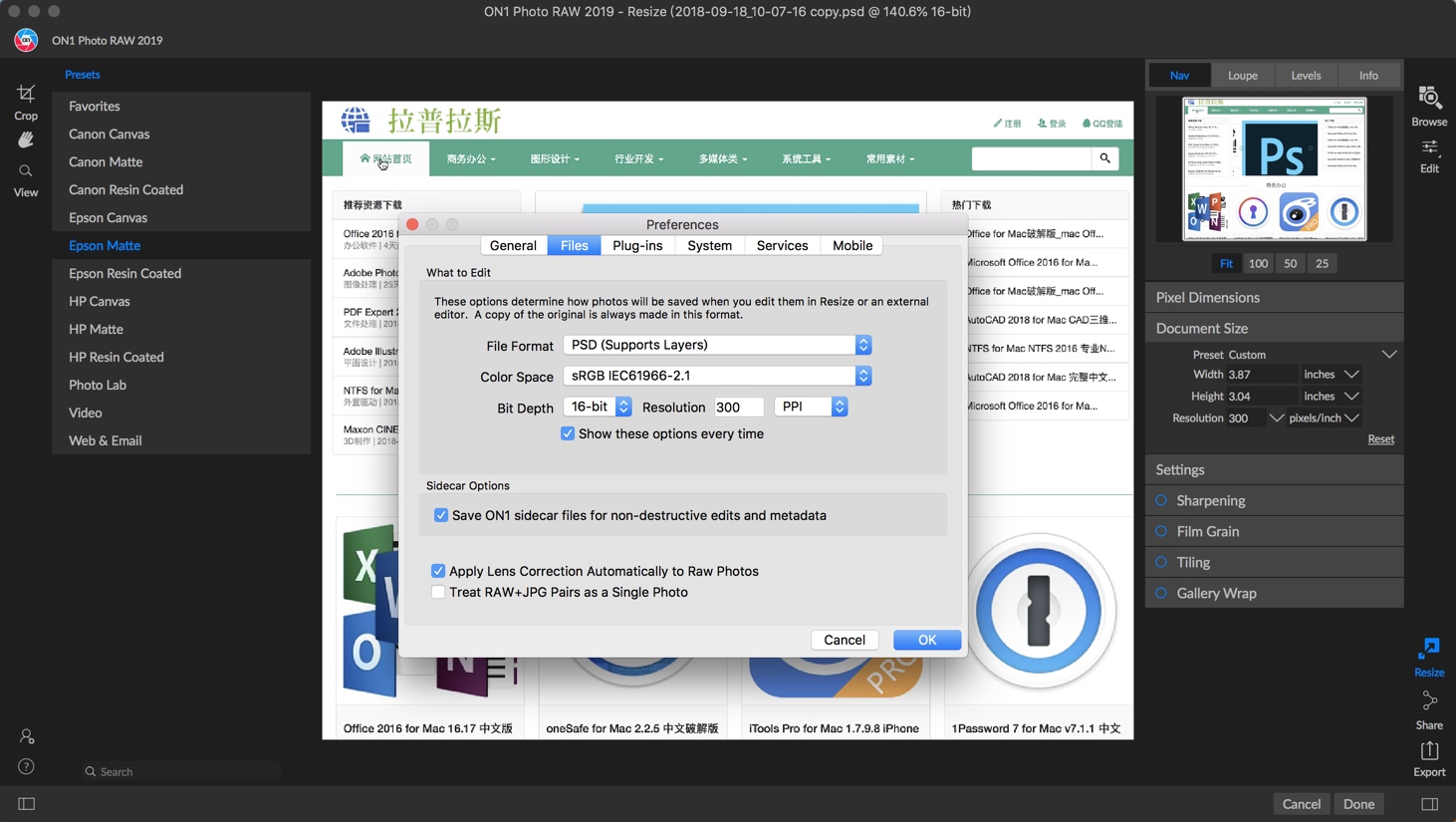Switch to the General preferences tab
The image size is (1456, 822).
tap(514, 245)
